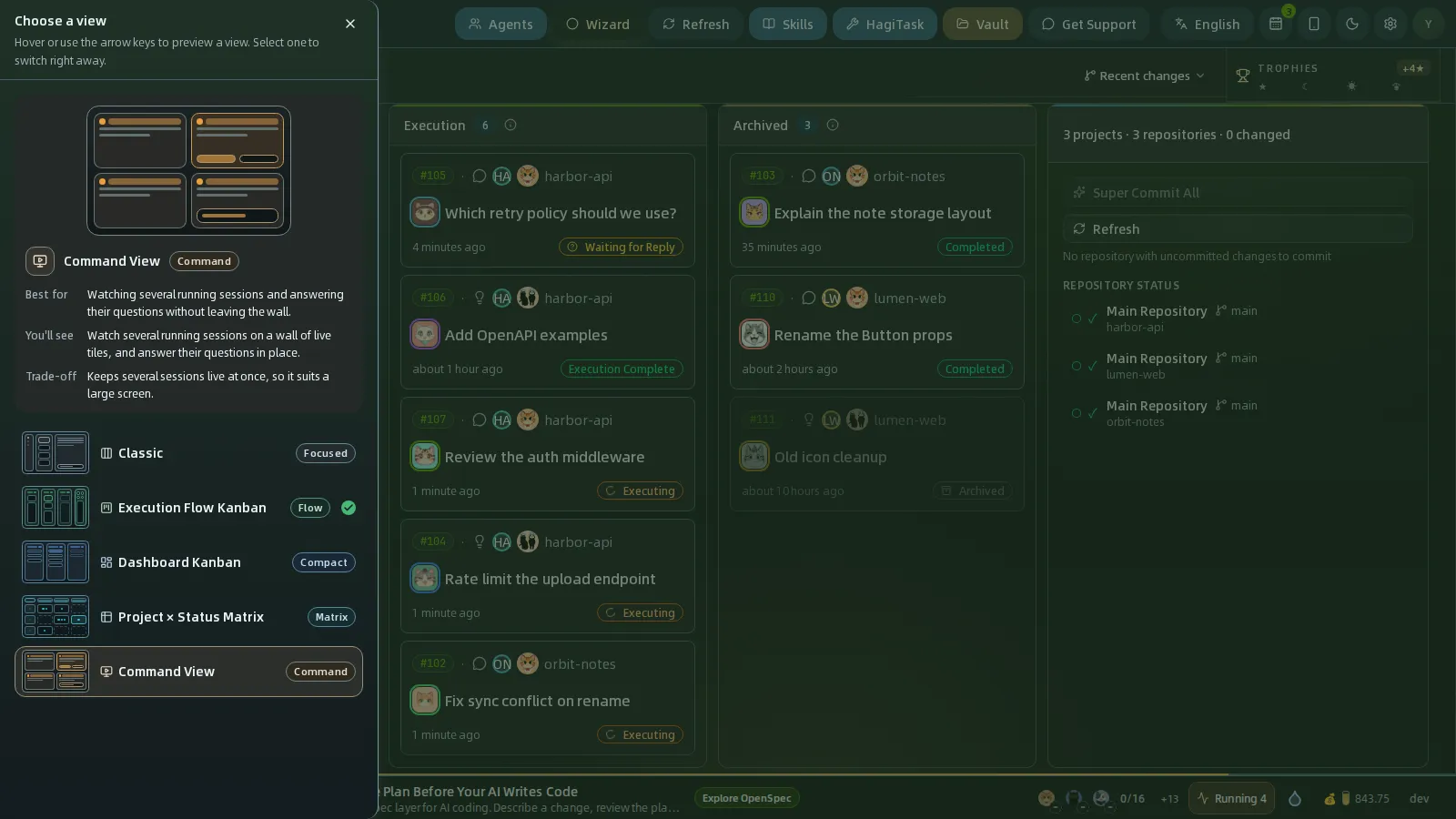
Task: Close the Choose a view panel
Action: click(x=350, y=24)
